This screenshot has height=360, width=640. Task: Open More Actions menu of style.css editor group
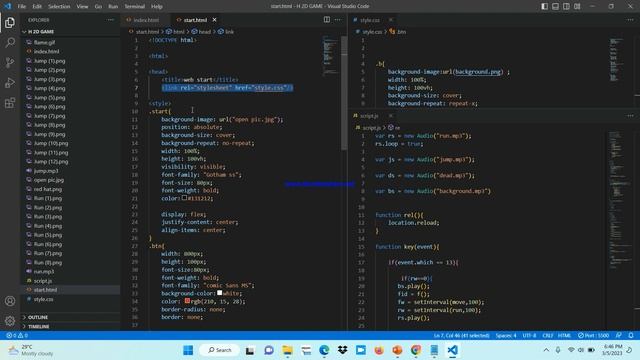coord(631,20)
